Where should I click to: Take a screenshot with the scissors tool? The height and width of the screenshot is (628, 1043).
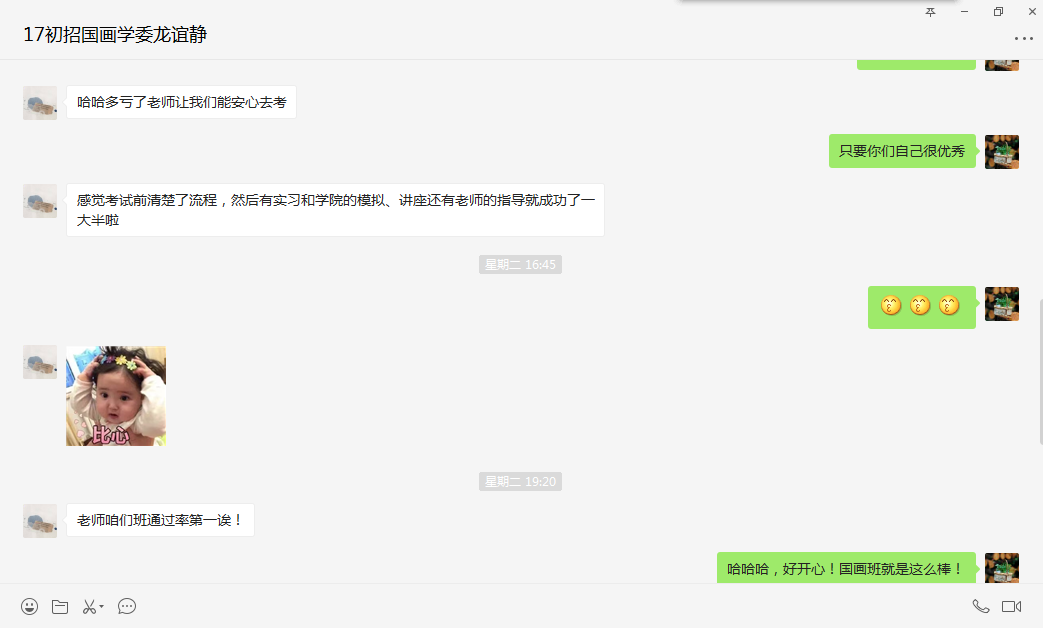click(x=89, y=606)
